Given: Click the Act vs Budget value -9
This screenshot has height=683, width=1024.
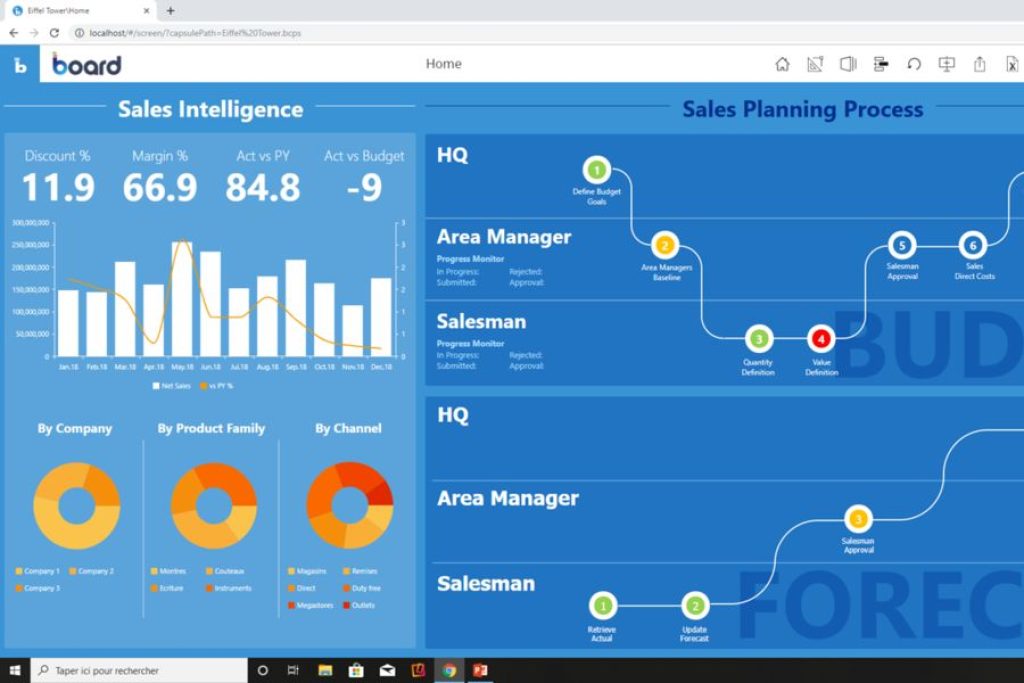Looking at the screenshot, I should click(x=364, y=188).
